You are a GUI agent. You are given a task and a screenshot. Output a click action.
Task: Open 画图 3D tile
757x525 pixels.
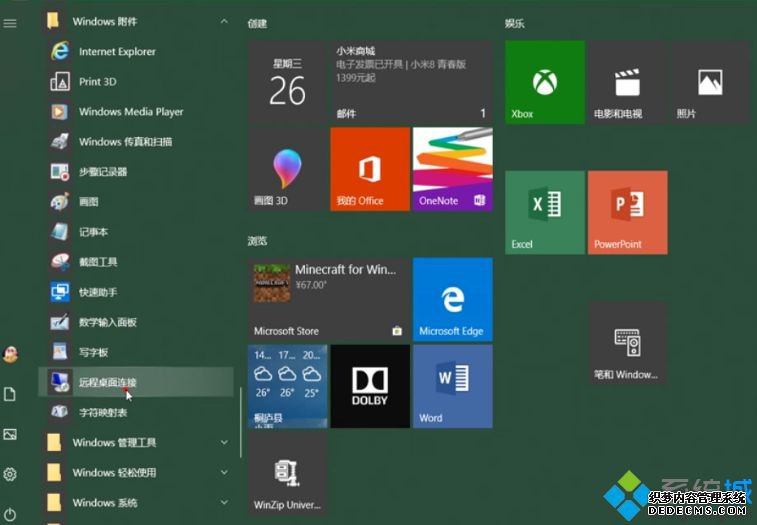click(288, 169)
